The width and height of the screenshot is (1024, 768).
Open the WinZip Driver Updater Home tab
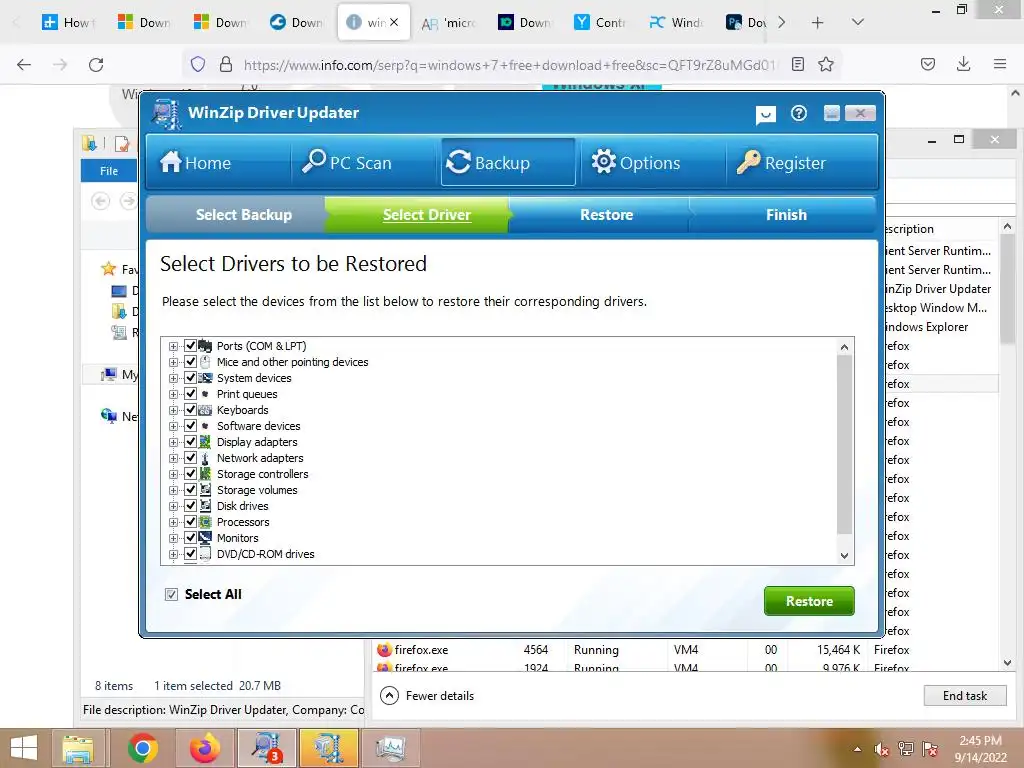pyautogui.click(x=218, y=162)
